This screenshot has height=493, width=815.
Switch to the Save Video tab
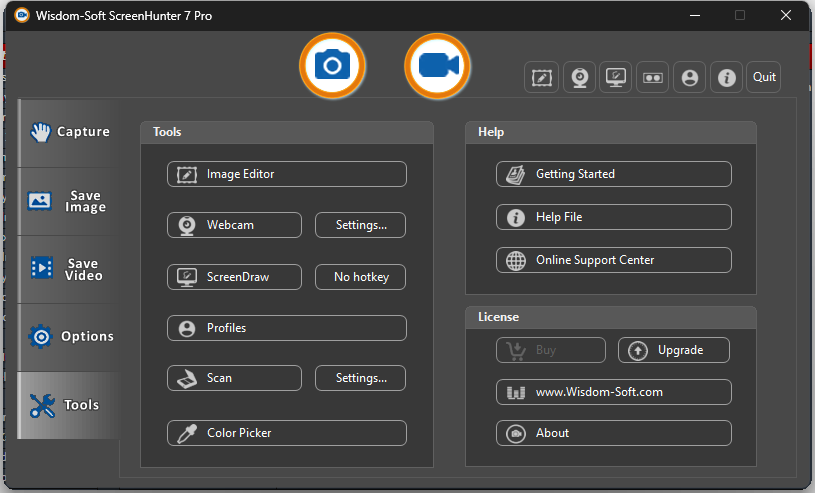tap(70, 269)
